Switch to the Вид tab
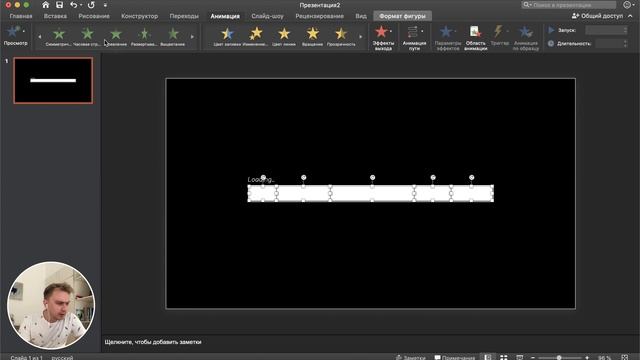This screenshot has height=360, width=640. (x=361, y=16)
